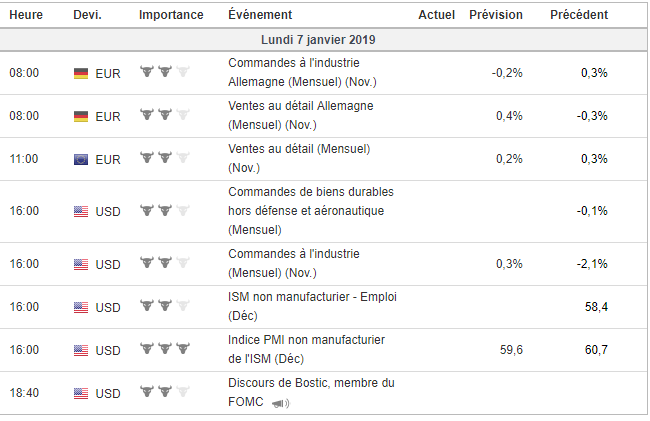Click importance bulls on the Bostic speech row
The image size is (650, 421).
click(x=164, y=392)
